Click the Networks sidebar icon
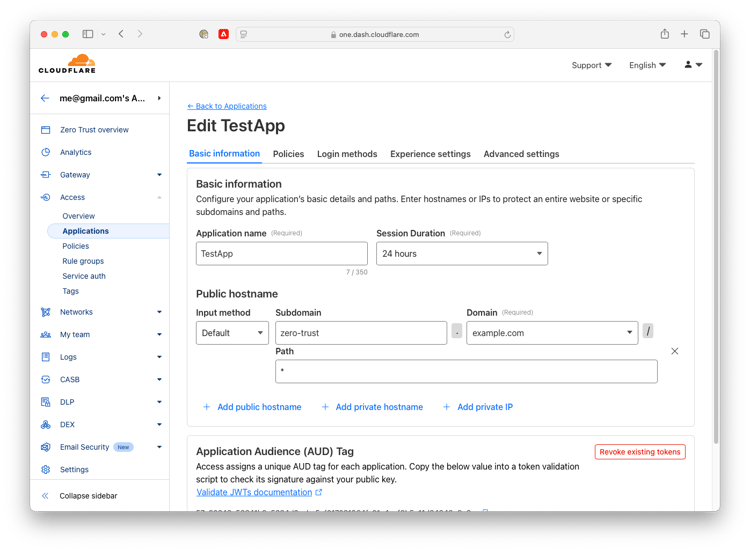Image resolution: width=750 pixels, height=551 pixels. [45, 312]
